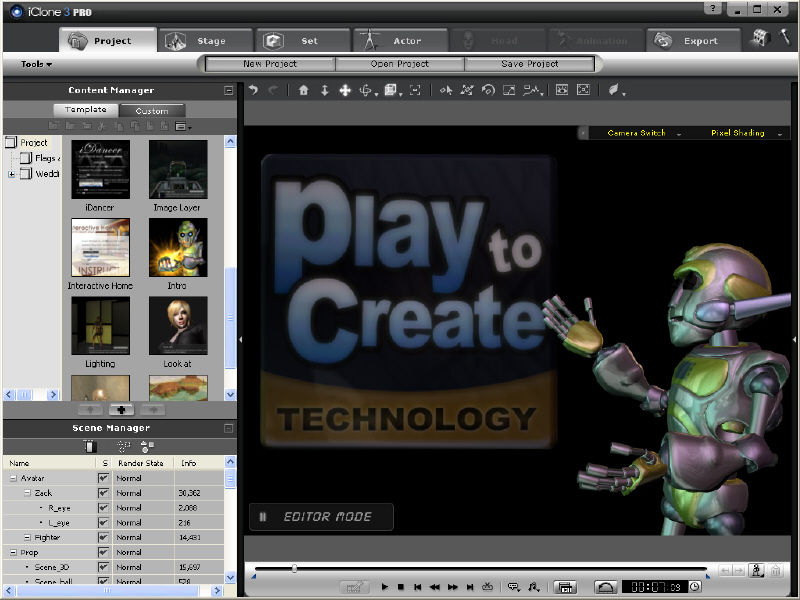This screenshot has width=800, height=600.
Task: Select the Look at template thumbnail
Action: (x=178, y=326)
